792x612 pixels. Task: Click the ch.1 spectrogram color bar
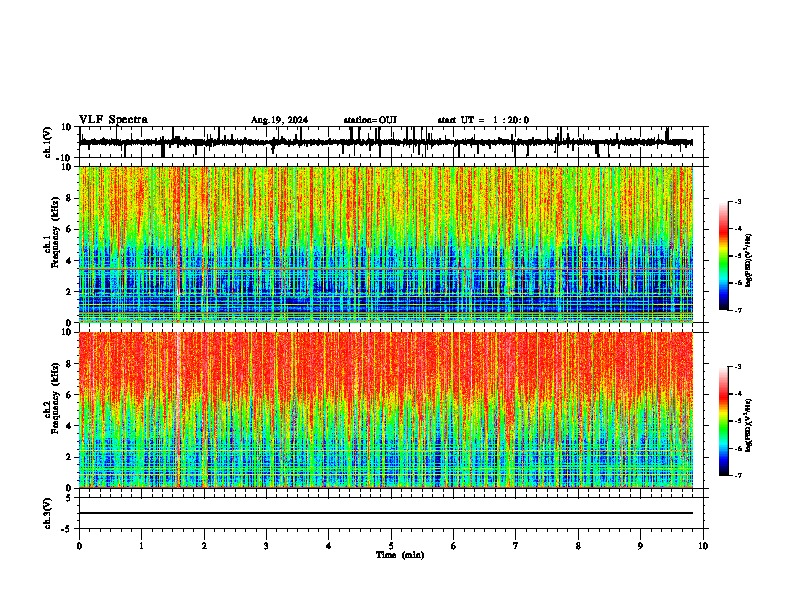click(723, 256)
